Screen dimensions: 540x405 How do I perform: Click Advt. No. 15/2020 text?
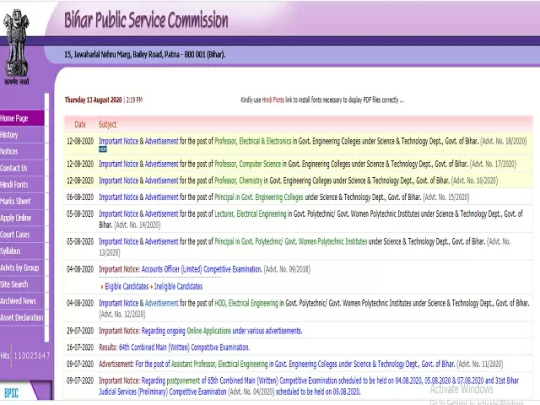pos(446,197)
